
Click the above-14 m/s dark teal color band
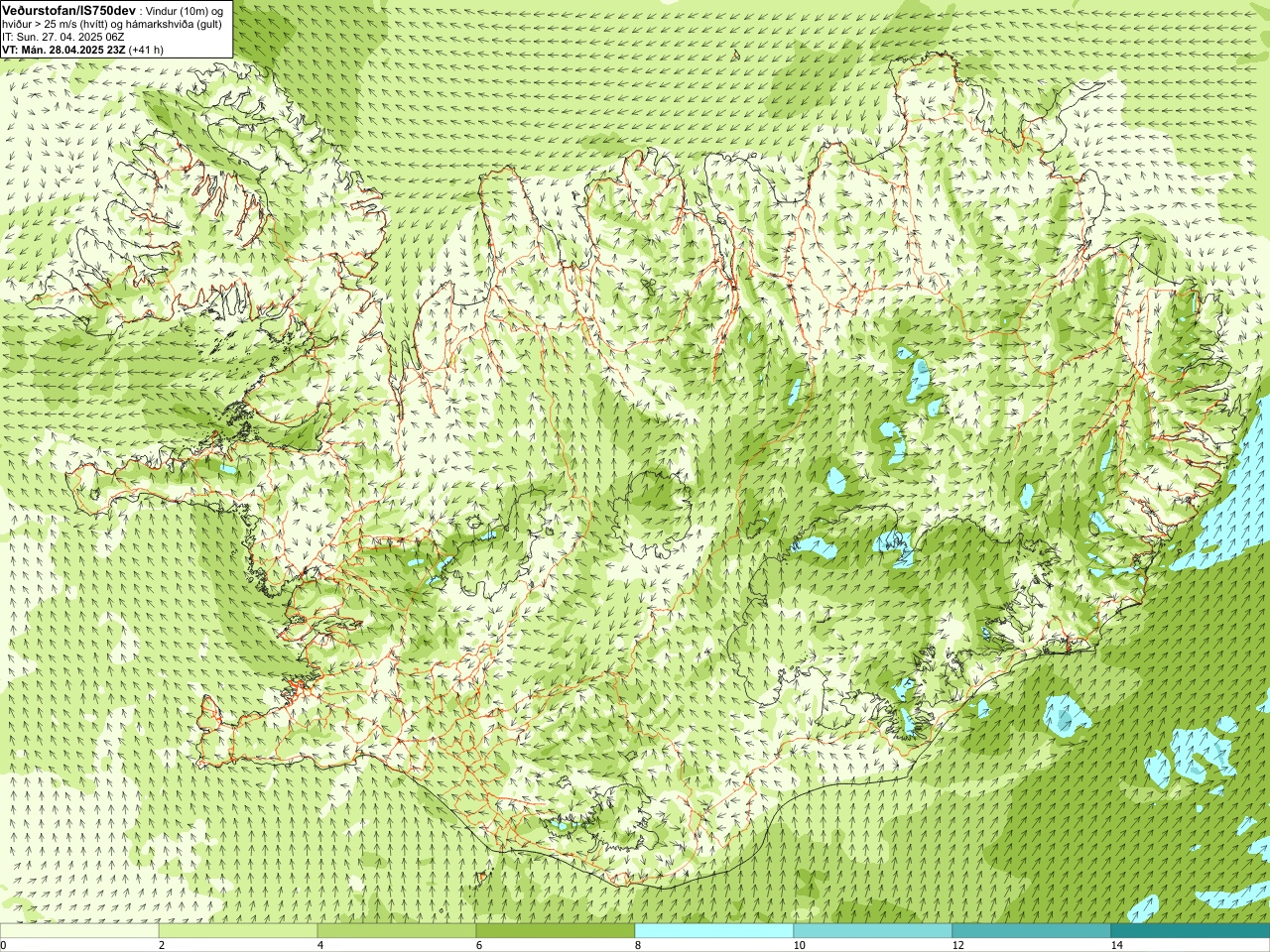pyautogui.click(x=1191, y=931)
